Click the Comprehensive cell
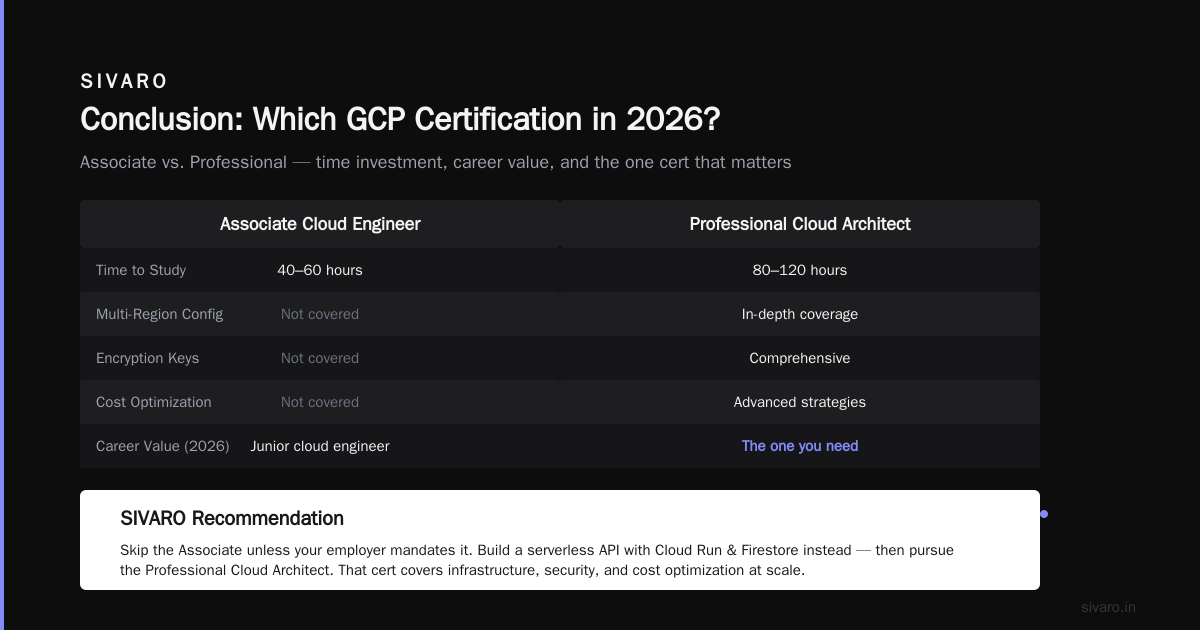Screen dimensions: 1200x630 tap(800, 358)
